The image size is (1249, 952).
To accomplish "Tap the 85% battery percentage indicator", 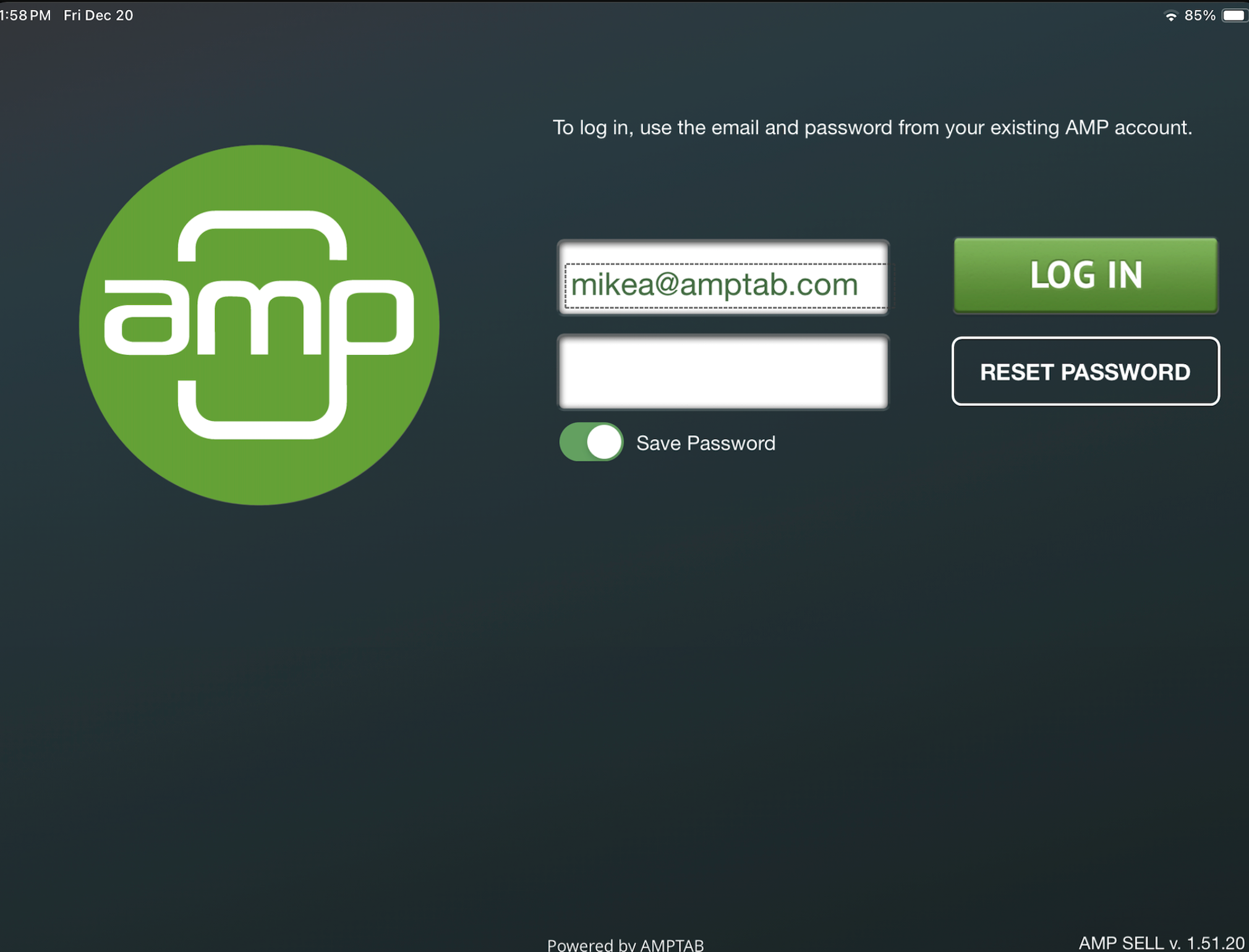I will [x=1200, y=15].
